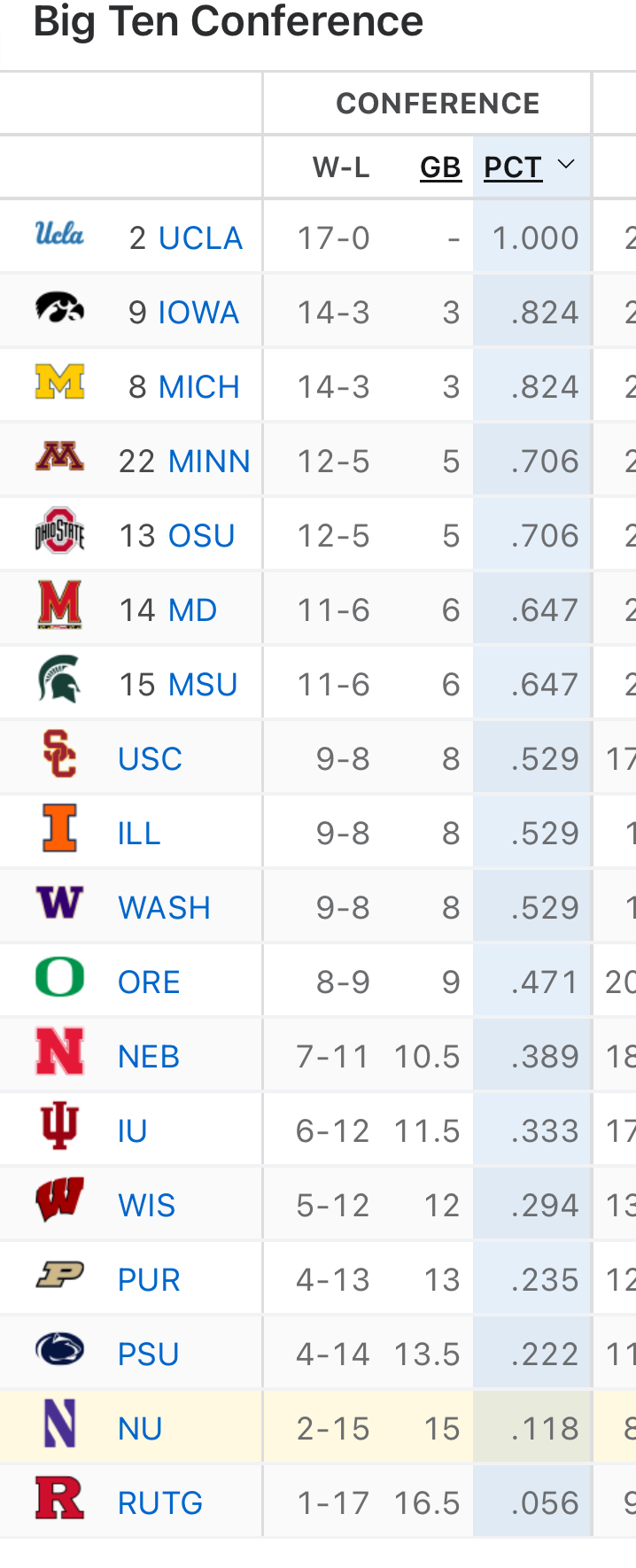Open the RUTG team link
The width and height of the screenshot is (636, 1568).
click(x=160, y=1503)
